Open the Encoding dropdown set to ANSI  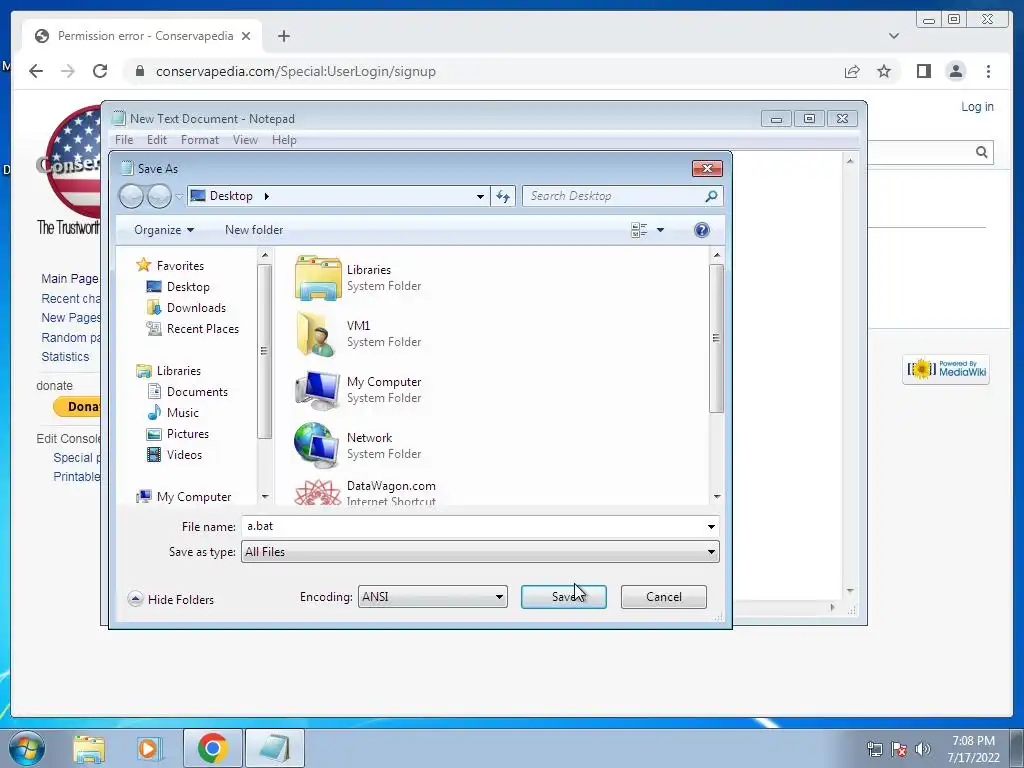coord(432,597)
